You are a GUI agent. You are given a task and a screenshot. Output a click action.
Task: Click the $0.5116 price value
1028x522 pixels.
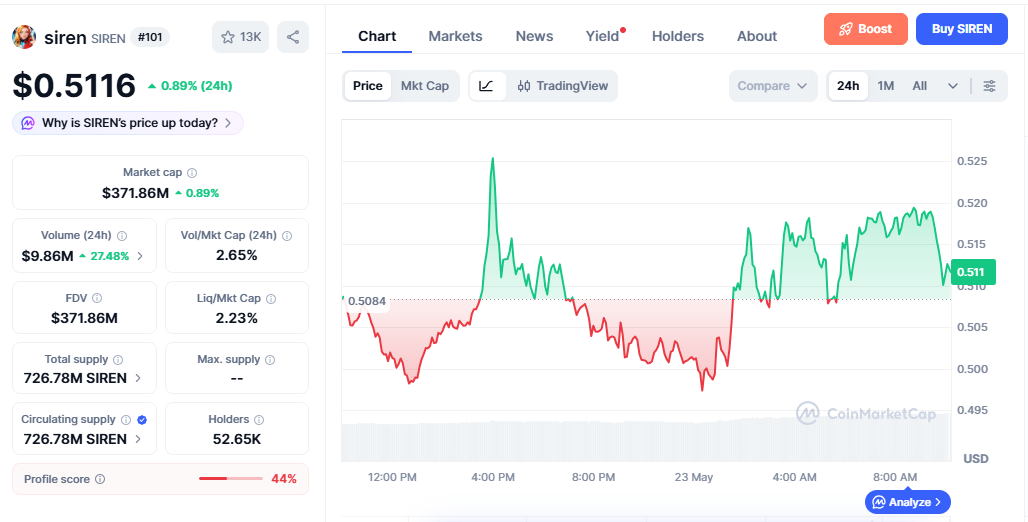[74, 86]
